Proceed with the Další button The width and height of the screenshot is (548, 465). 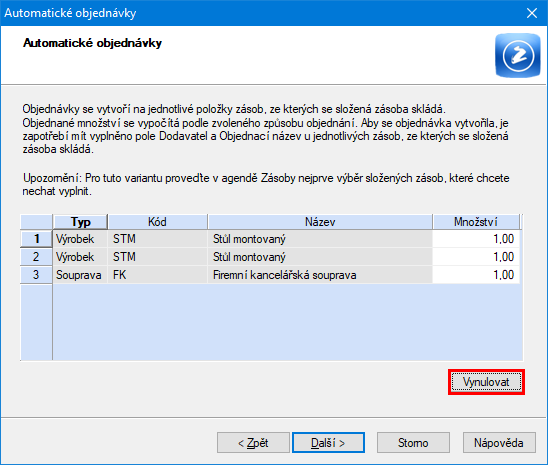[x=328, y=443]
